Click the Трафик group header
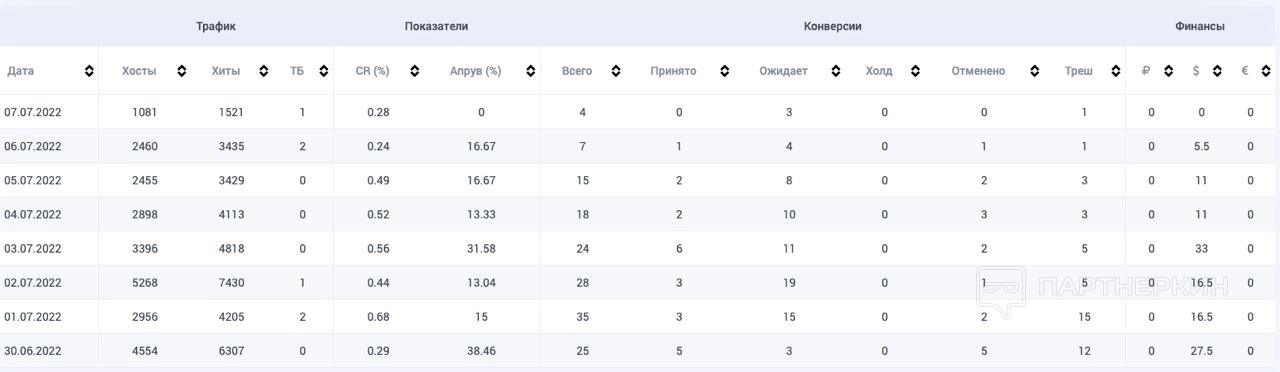 coord(216,27)
